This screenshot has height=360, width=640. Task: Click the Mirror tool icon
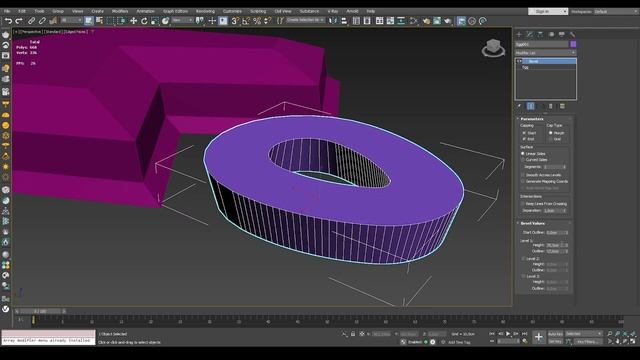[333, 21]
